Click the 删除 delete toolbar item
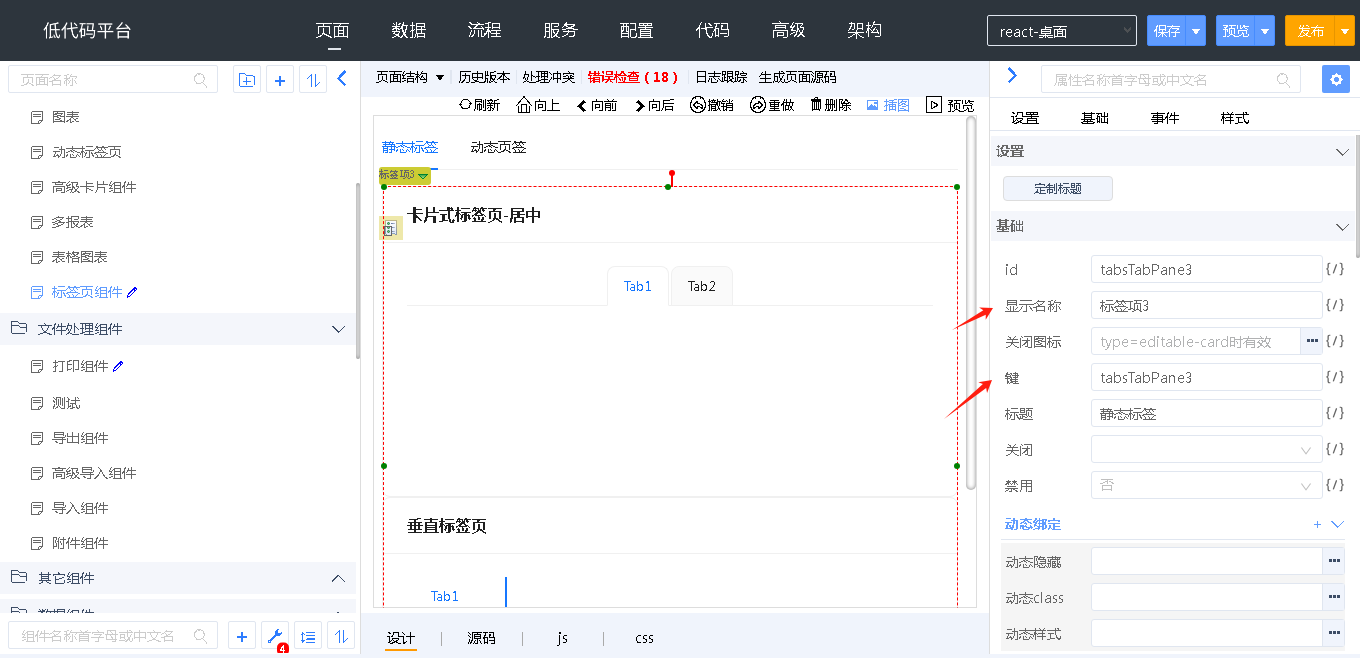This screenshot has width=1360, height=658. click(x=831, y=105)
